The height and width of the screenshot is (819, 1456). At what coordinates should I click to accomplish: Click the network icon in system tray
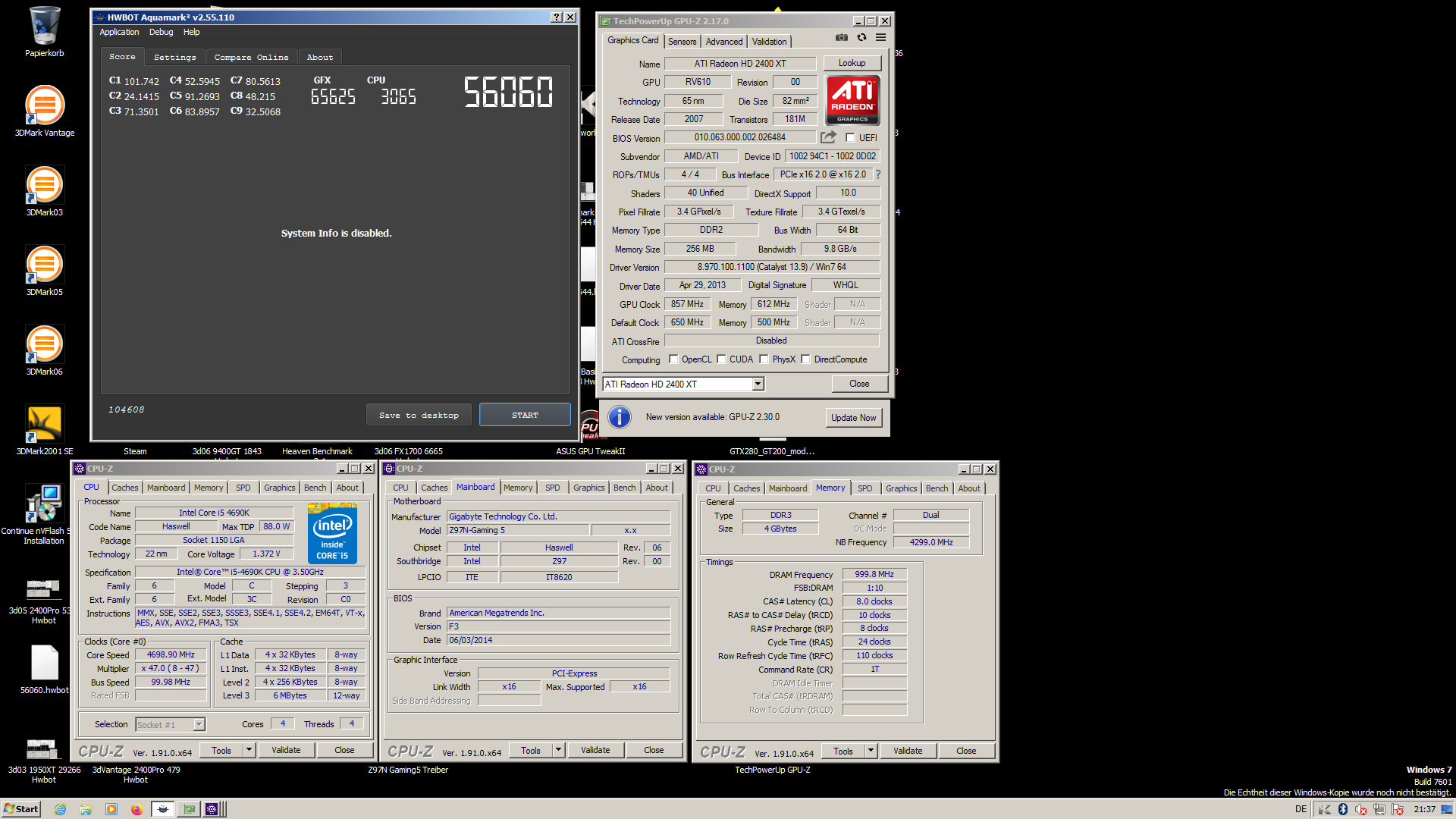click(x=1379, y=809)
